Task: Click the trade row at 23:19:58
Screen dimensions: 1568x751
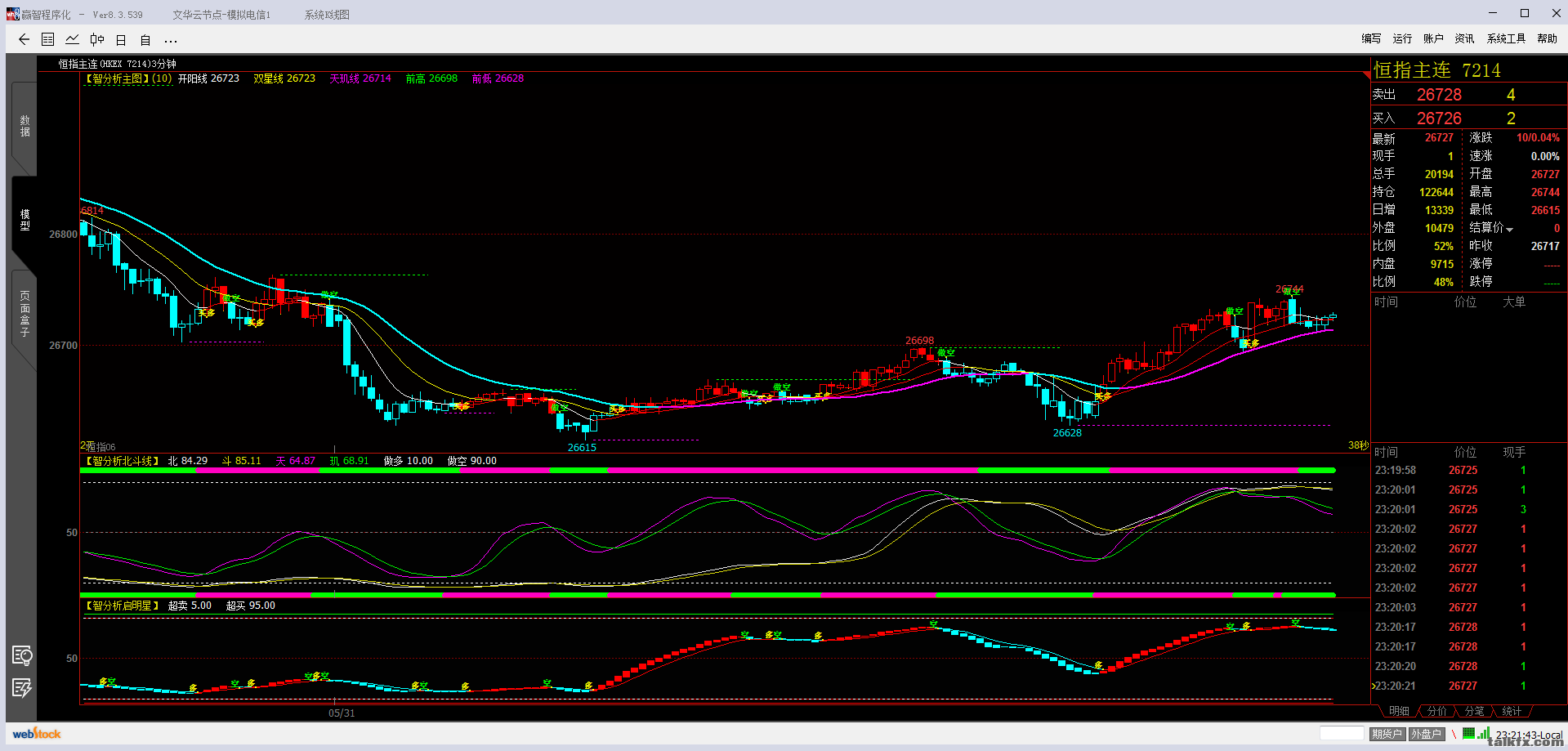Action: (1468, 471)
